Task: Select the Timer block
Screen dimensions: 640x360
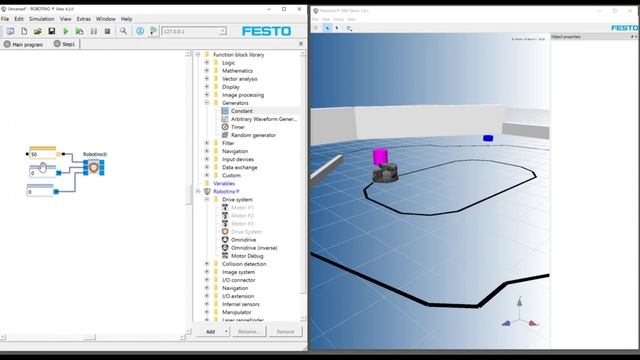Action: pyautogui.click(x=238, y=127)
